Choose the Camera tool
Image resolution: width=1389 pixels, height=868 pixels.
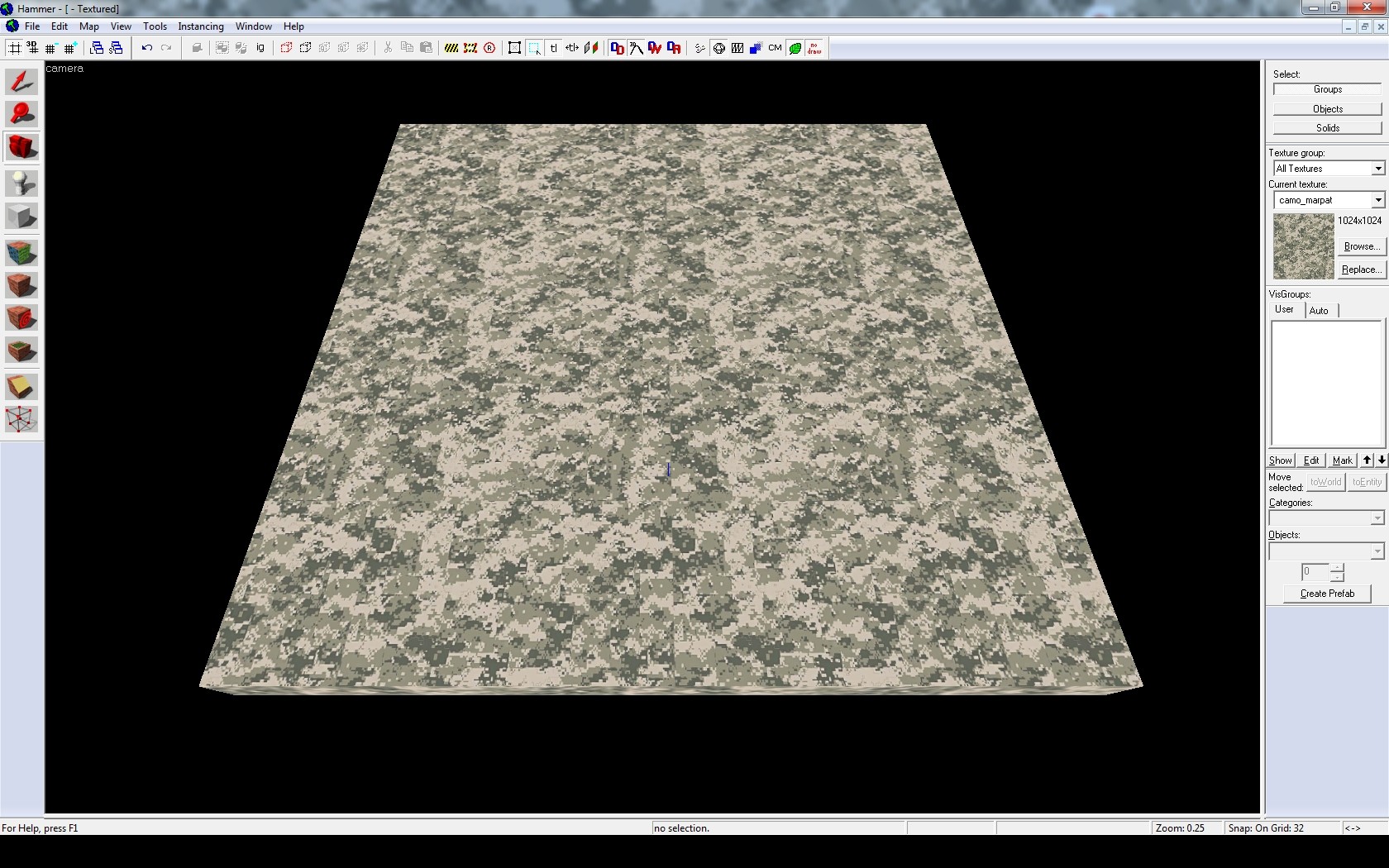coord(21,147)
